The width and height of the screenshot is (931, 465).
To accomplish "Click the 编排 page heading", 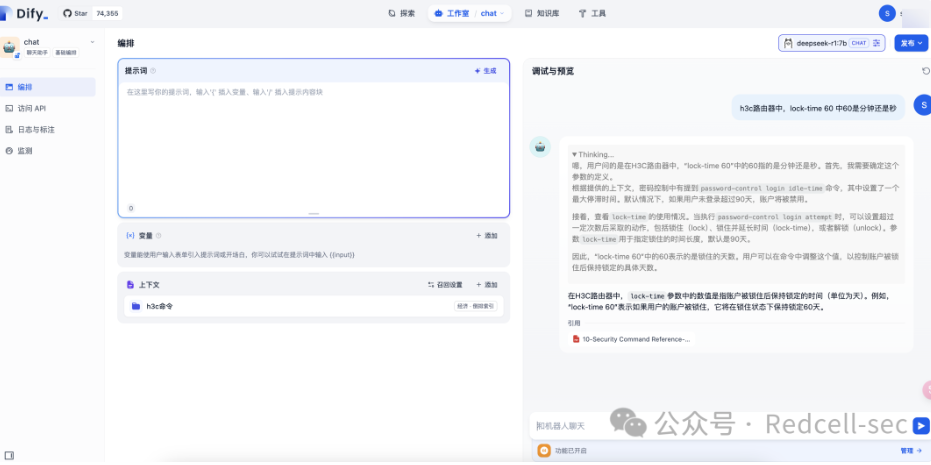I will click(126, 43).
